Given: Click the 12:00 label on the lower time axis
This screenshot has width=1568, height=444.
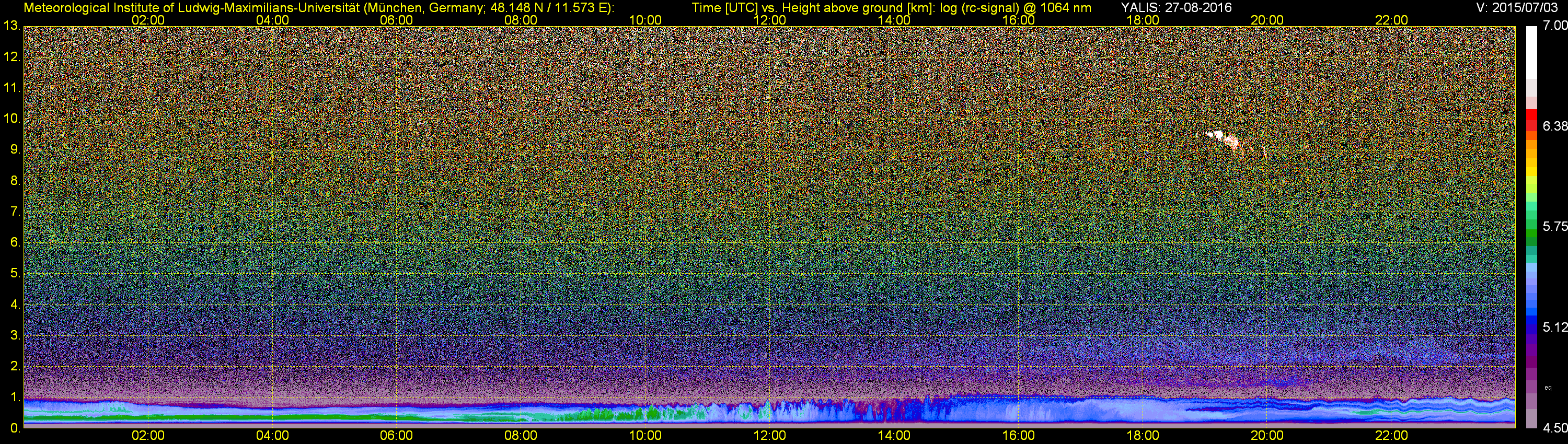Looking at the screenshot, I should pyautogui.click(x=769, y=436).
